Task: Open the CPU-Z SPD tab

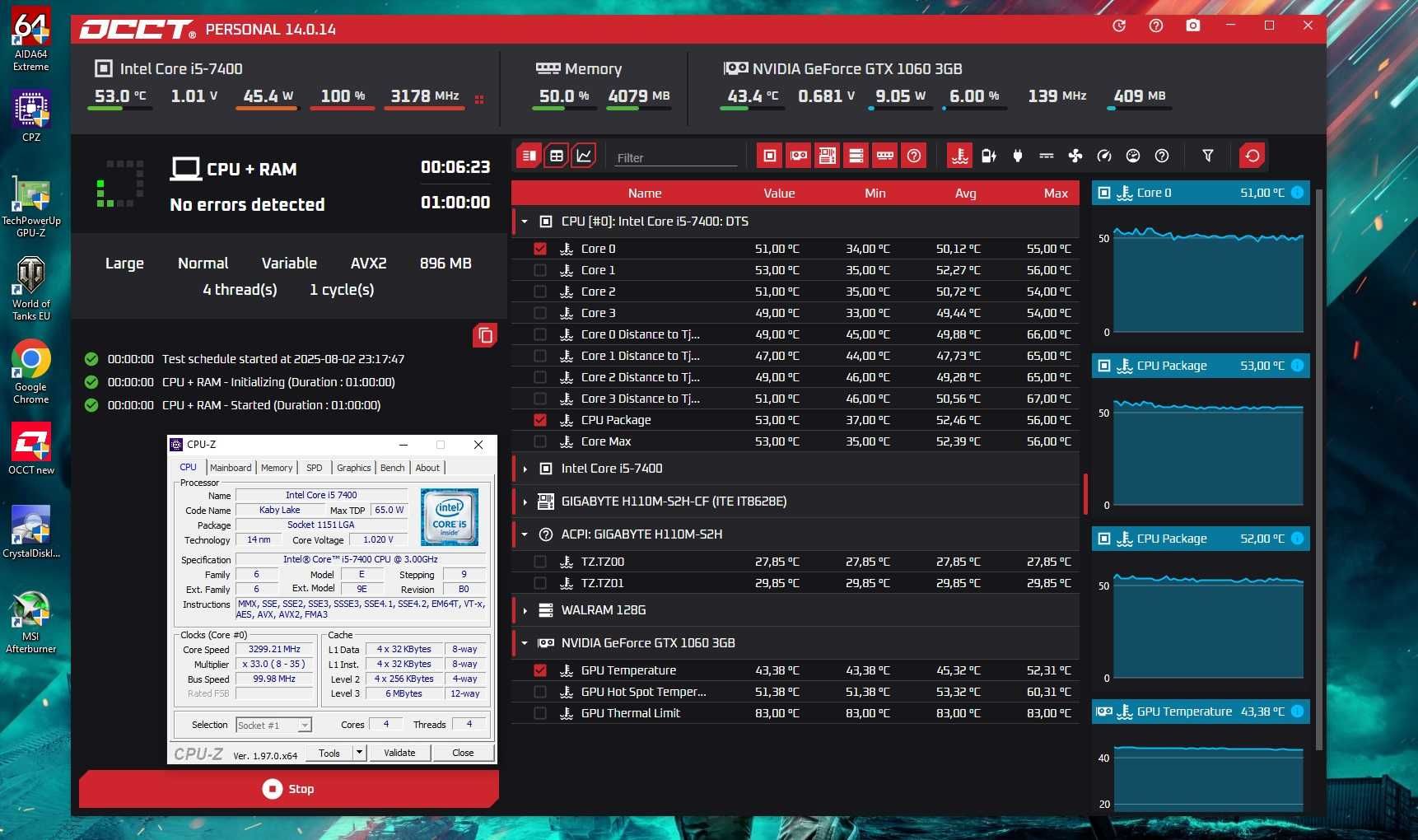Action: [315, 468]
